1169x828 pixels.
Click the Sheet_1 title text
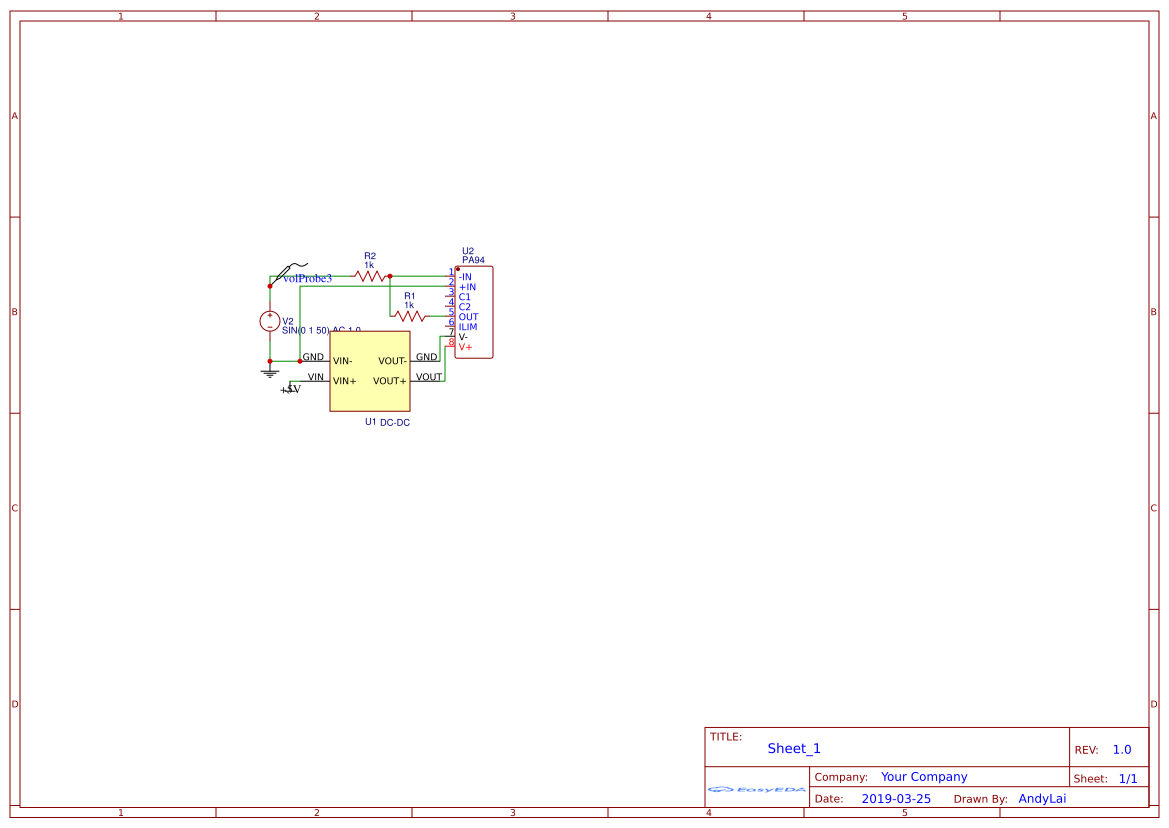(794, 749)
